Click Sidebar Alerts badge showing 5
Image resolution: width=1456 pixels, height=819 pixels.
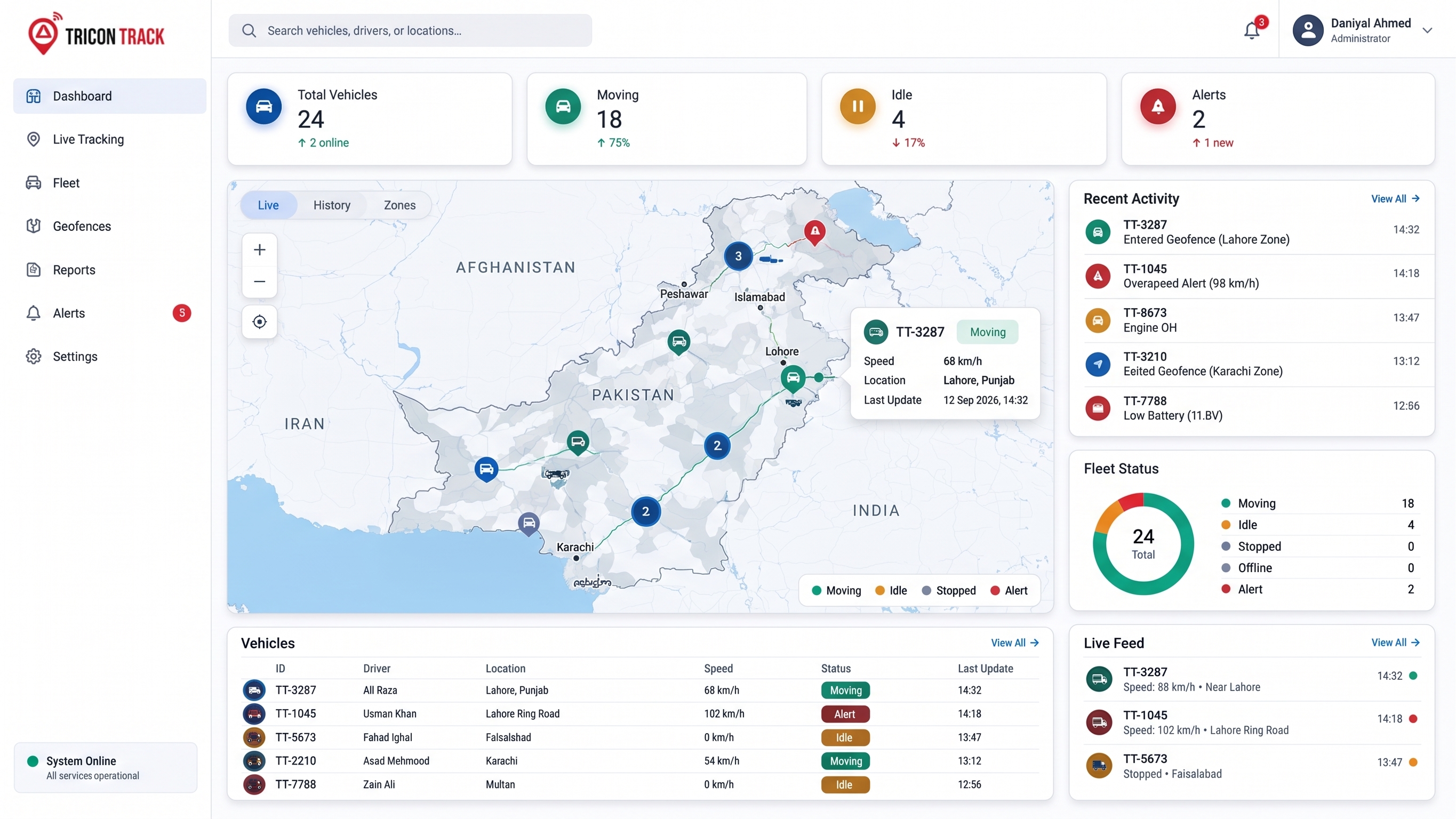[181, 313]
